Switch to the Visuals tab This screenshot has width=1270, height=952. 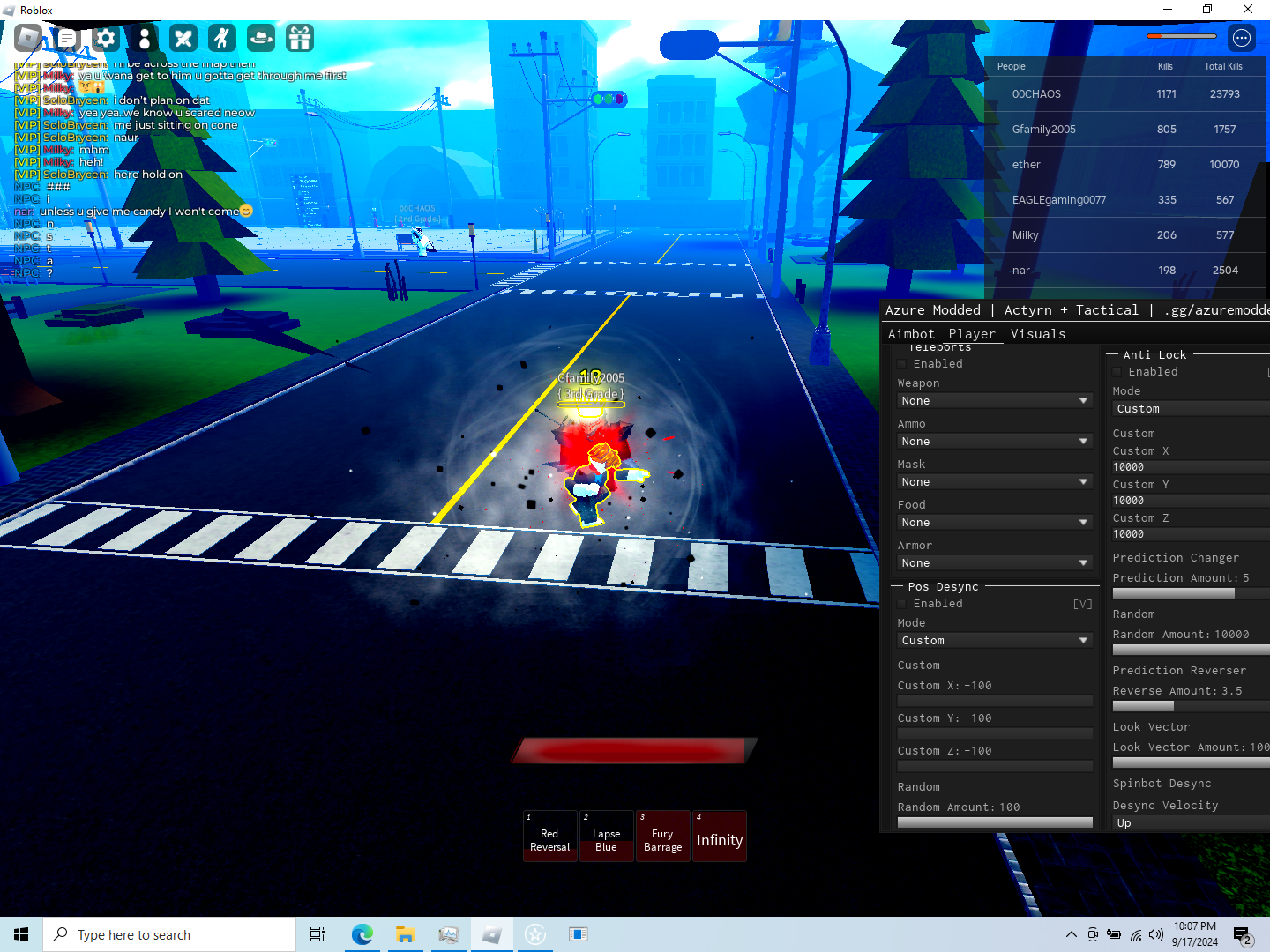1038,334
